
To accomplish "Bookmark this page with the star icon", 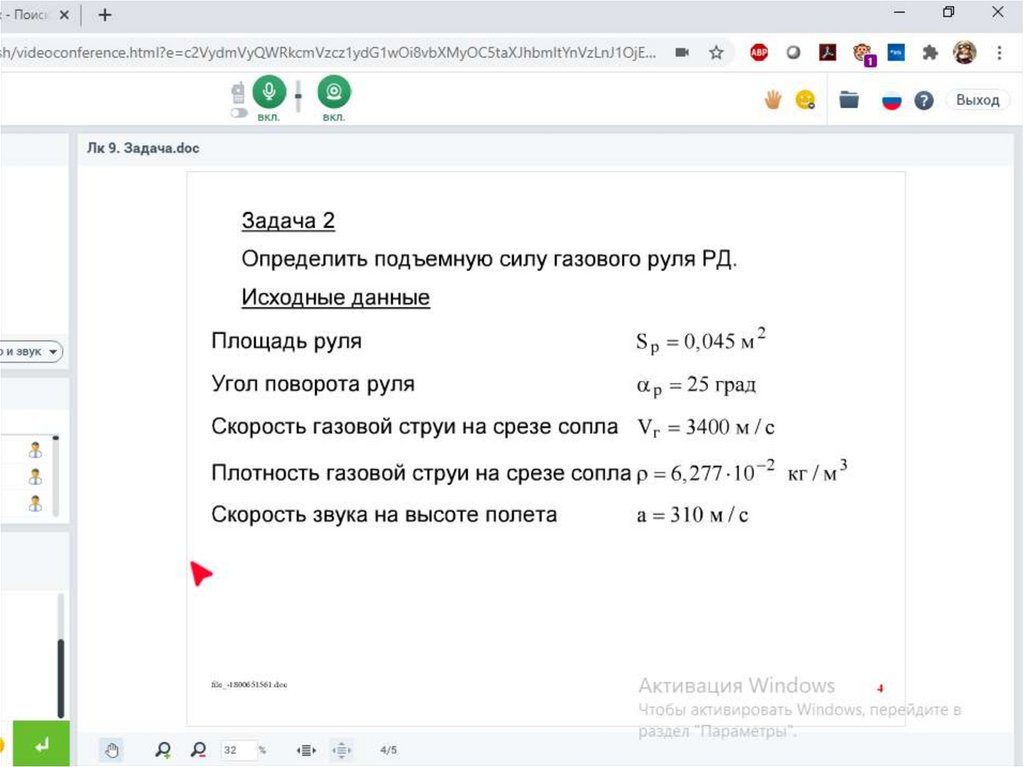I will pyautogui.click(x=716, y=53).
